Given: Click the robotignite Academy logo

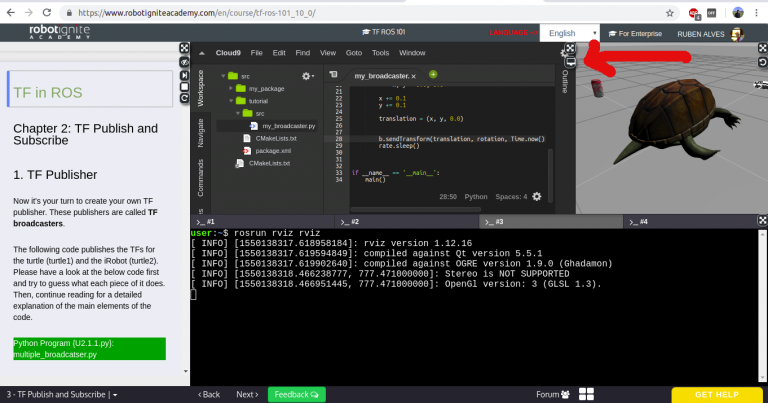Looking at the screenshot, I should [59, 33].
